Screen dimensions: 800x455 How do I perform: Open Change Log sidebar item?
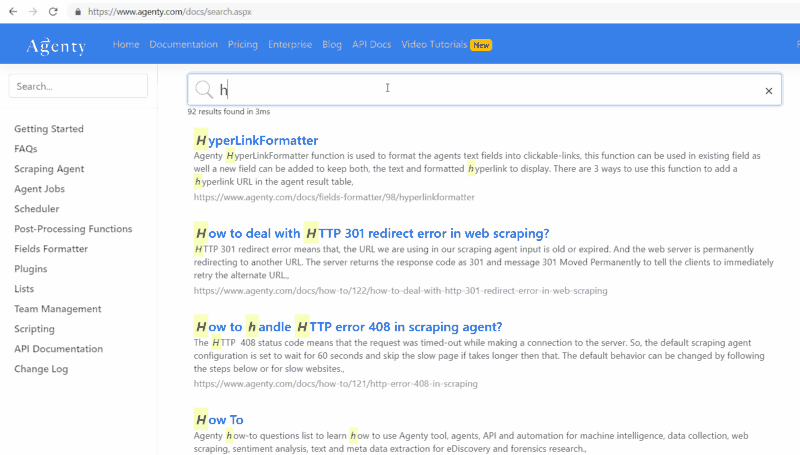(41, 369)
